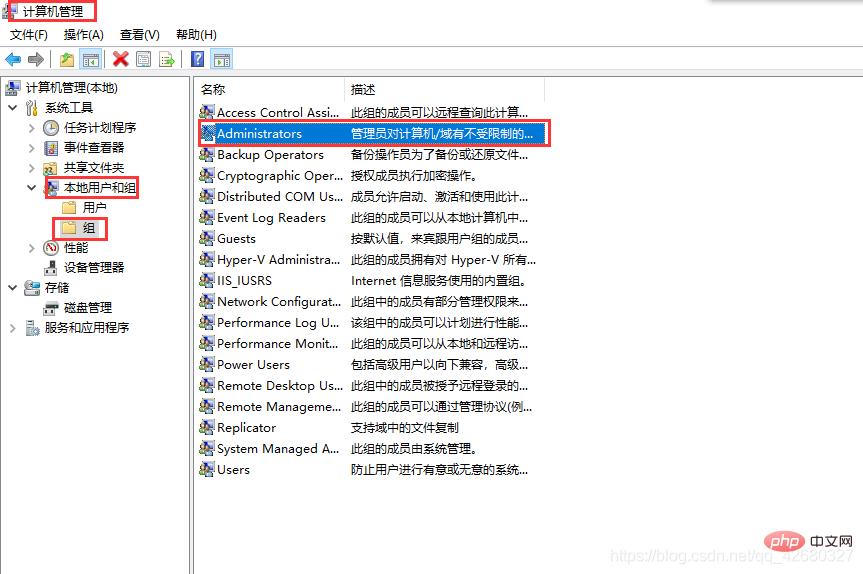This screenshot has width=863, height=574.
Task: Click description 授权成员执行加密操作。
Action: 414,176
